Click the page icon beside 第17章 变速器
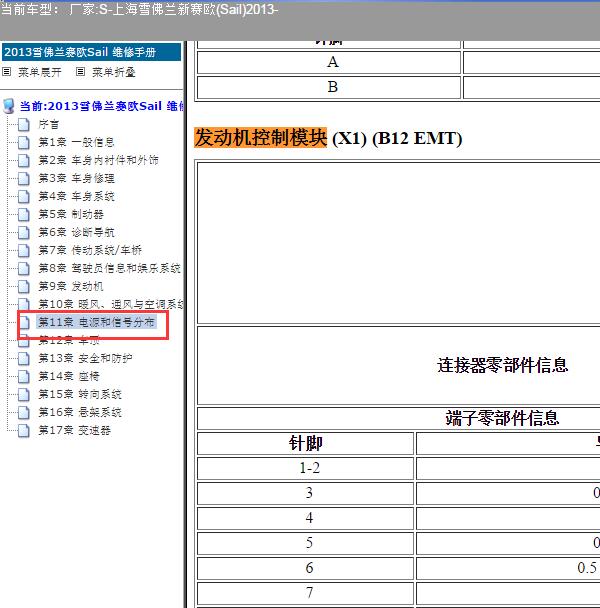 click(x=24, y=430)
